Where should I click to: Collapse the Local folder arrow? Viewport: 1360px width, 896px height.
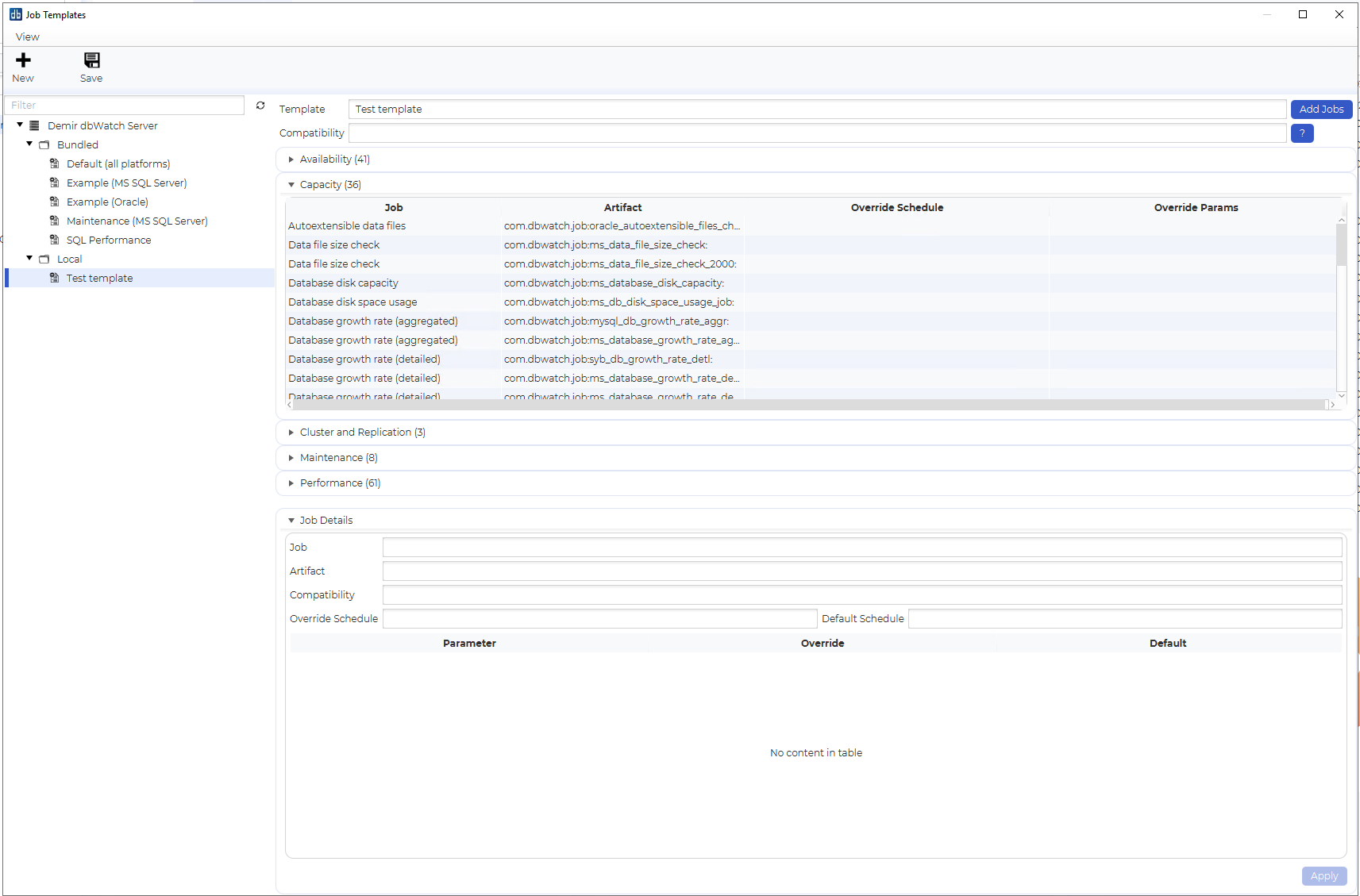pyautogui.click(x=29, y=259)
